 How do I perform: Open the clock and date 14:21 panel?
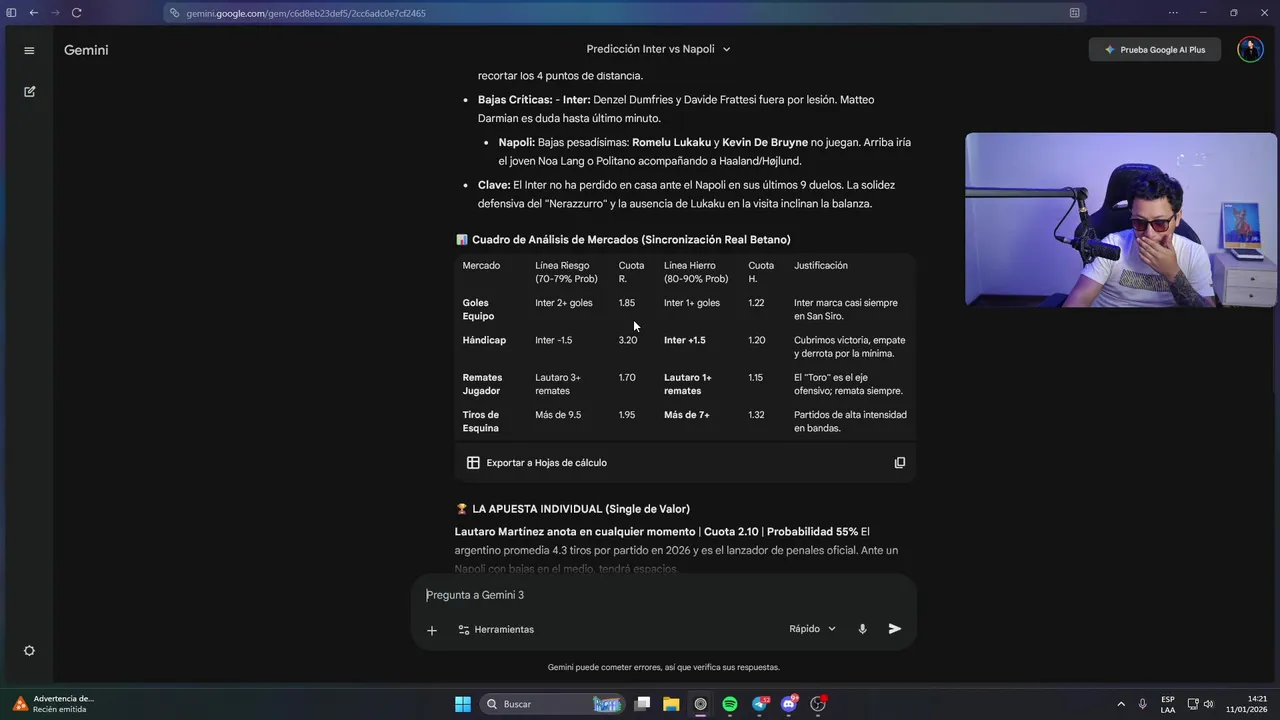click(x=1248, y=704)
